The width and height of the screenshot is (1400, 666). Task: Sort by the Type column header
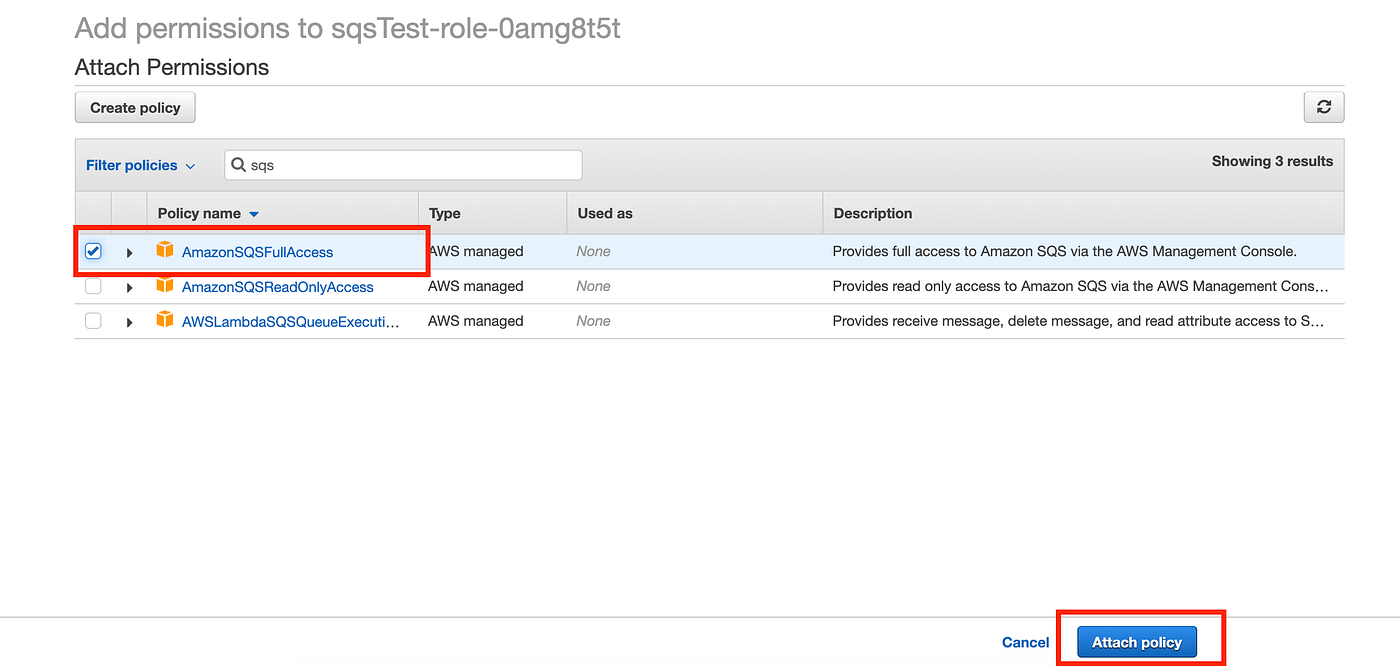click(x=444, y=213)
